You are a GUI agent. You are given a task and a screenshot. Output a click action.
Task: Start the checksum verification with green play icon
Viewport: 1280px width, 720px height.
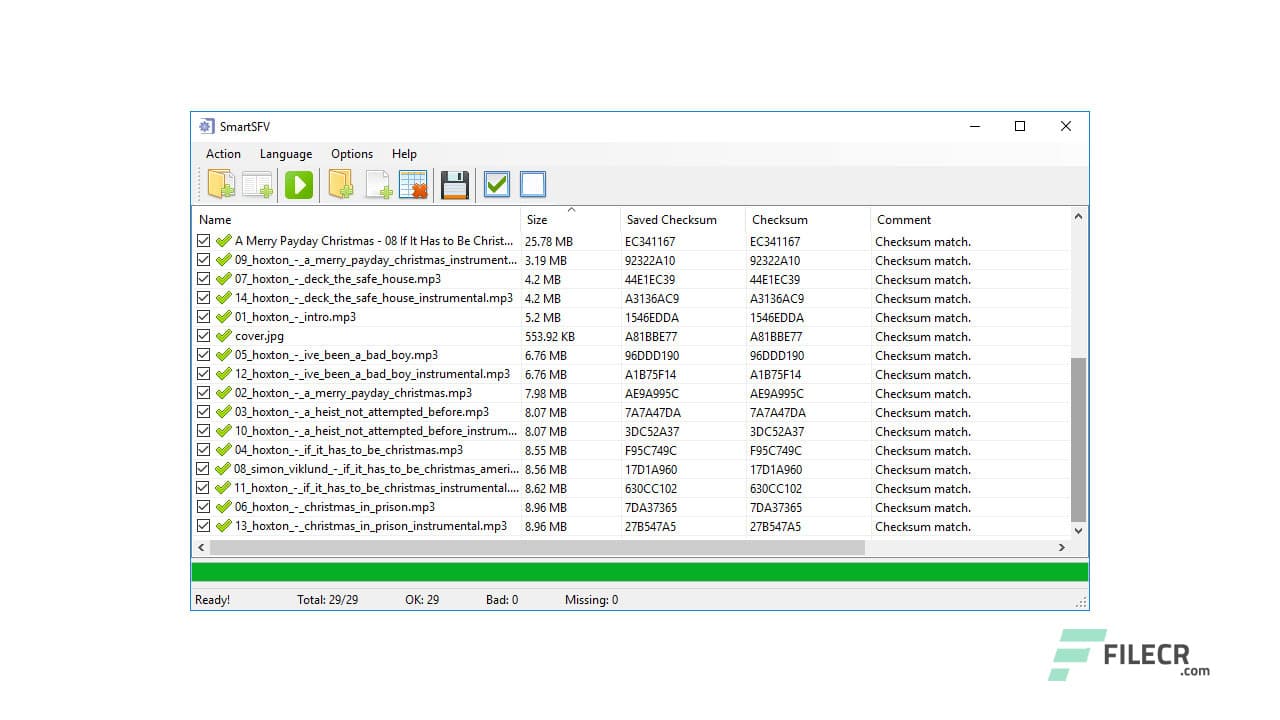pyautogui.click(x=298, y=184)
